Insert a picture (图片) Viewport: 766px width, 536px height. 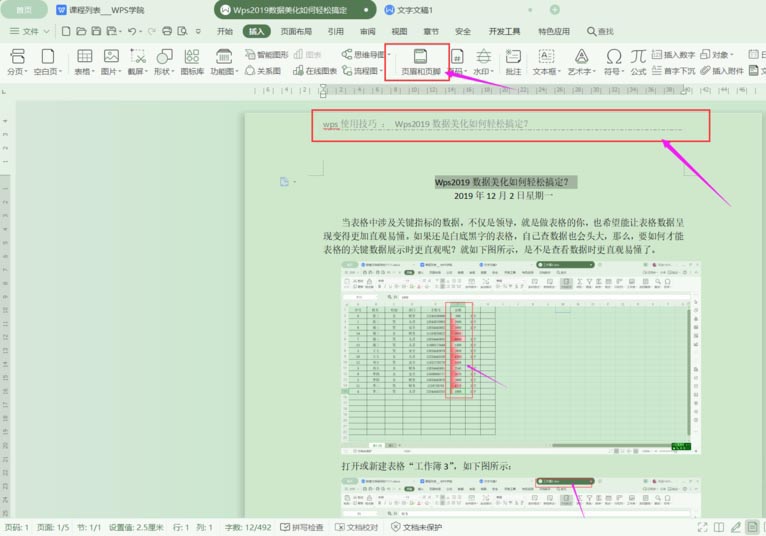(111, 62)
